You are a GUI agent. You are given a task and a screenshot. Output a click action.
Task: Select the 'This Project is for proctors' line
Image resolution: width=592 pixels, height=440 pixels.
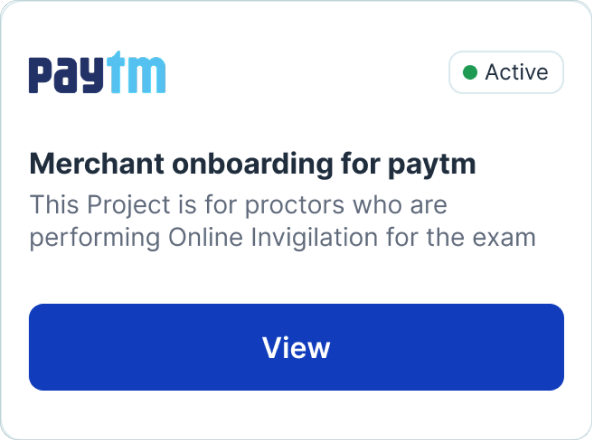(x=239, y=205)
